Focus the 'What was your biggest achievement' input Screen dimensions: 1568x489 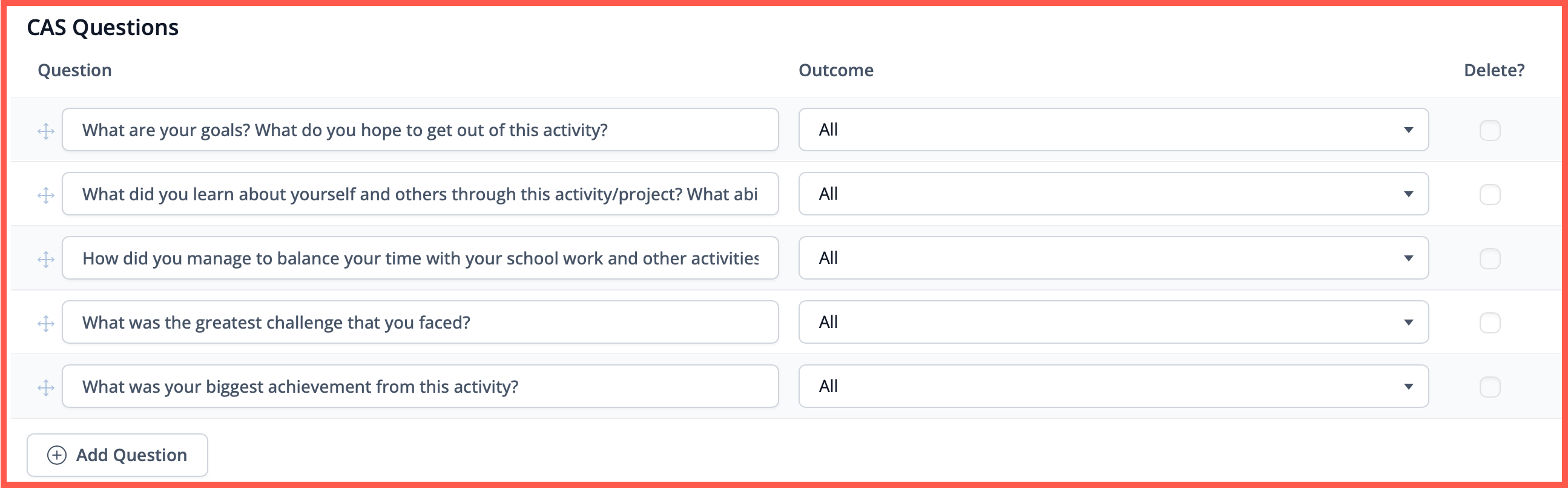click(420, 386)
